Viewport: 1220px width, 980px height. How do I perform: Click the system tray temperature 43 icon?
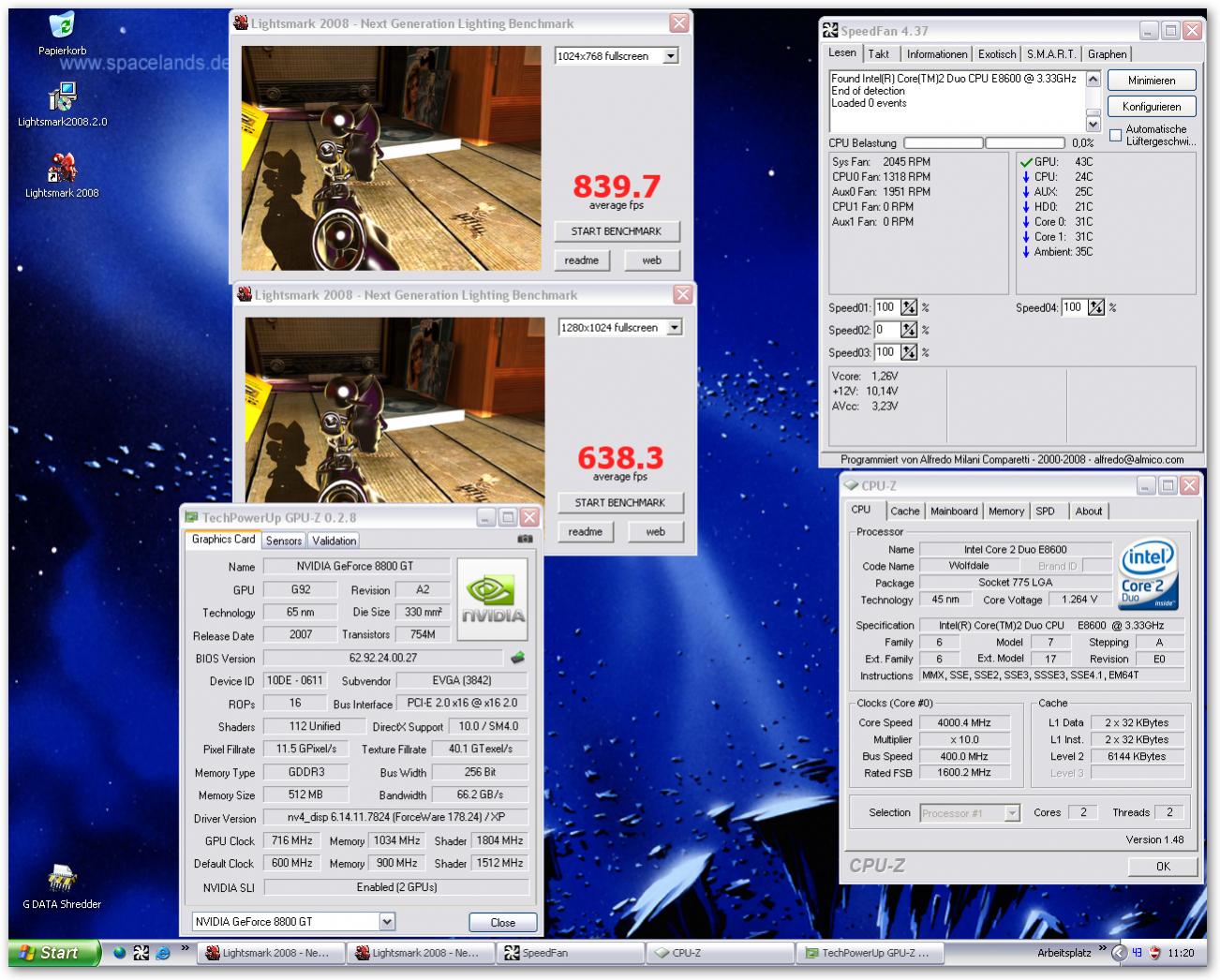click(1137, 953)
